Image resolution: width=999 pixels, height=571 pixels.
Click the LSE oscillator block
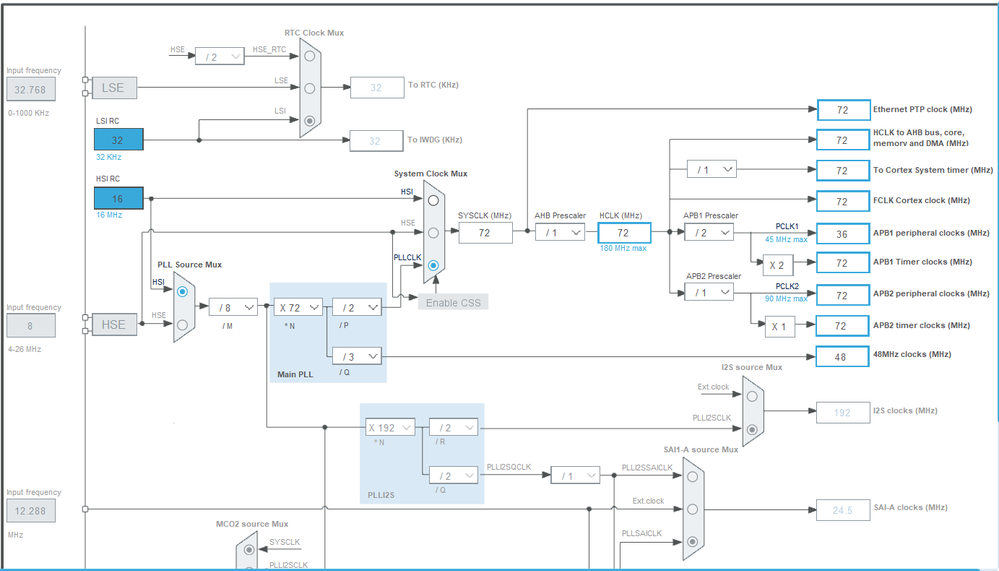click(x=115, y=88)
